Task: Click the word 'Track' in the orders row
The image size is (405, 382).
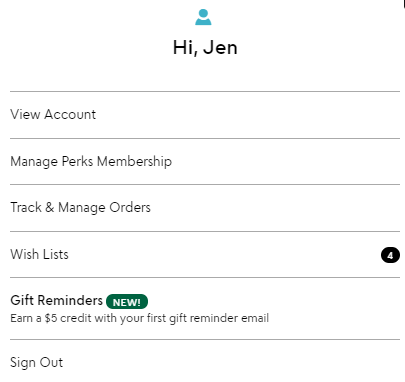Action: [26, 207]
